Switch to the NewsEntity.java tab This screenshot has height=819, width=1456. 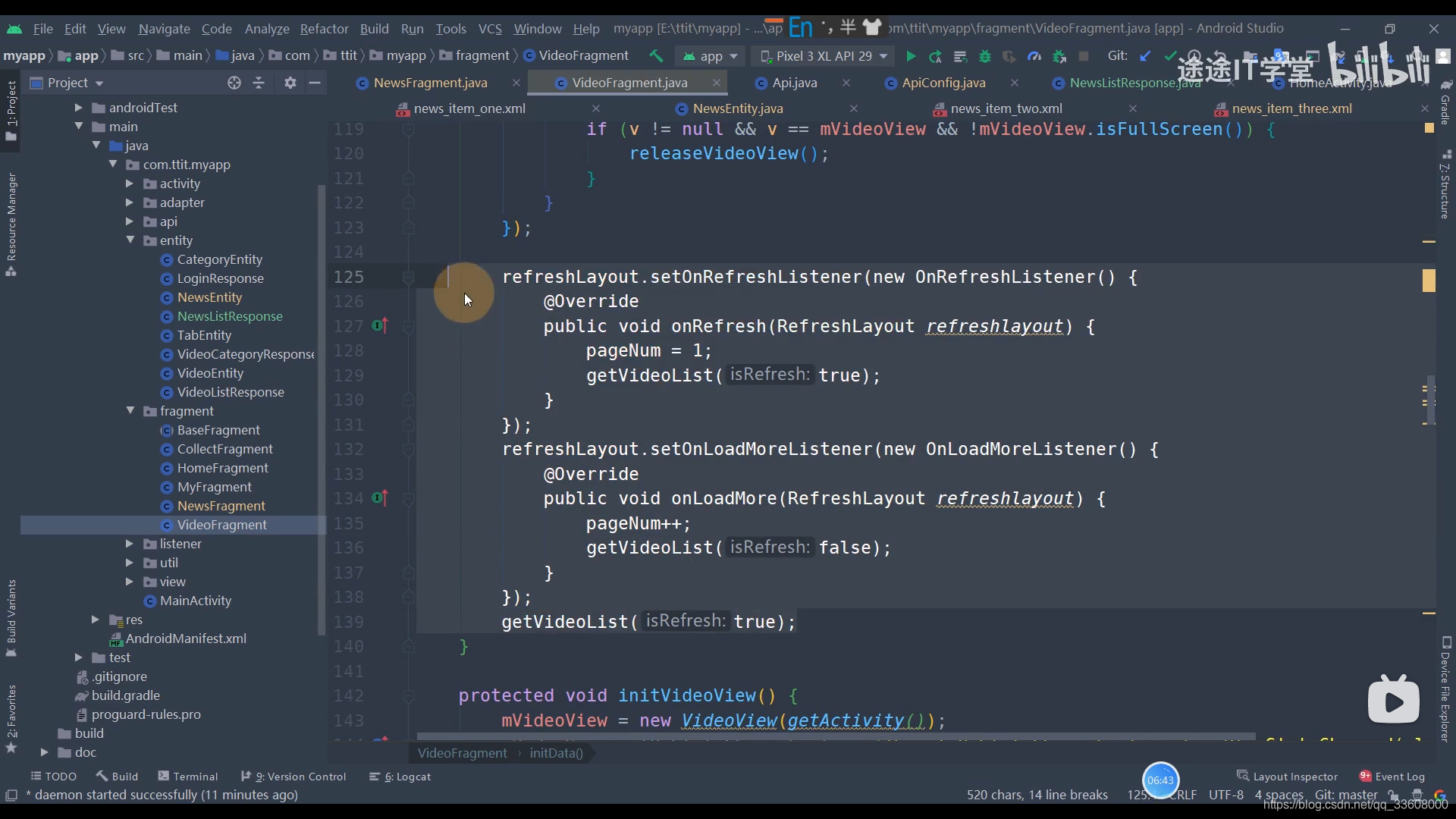point(737,108)
